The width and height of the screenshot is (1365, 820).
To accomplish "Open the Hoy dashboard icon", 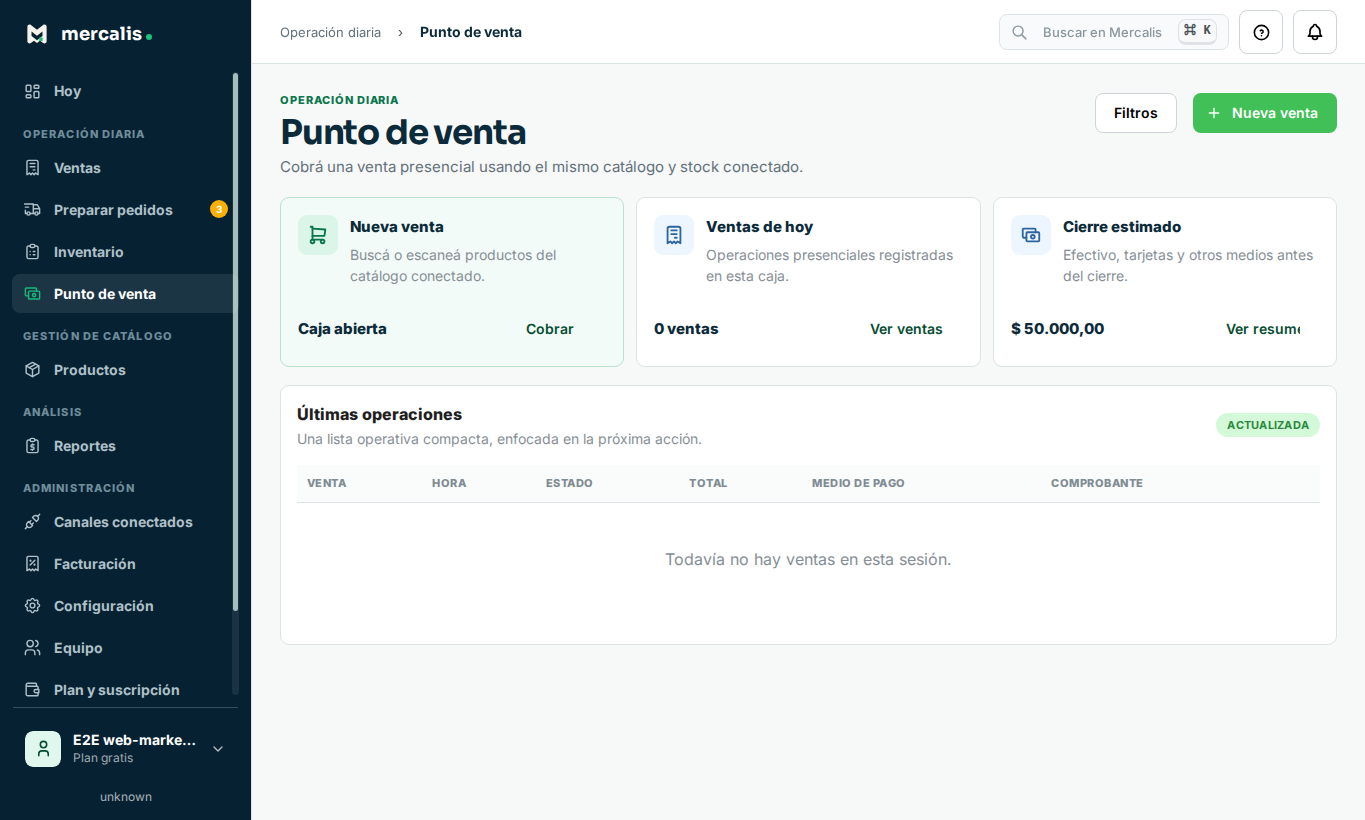I will pyautogui.click(x=33, y=91).
